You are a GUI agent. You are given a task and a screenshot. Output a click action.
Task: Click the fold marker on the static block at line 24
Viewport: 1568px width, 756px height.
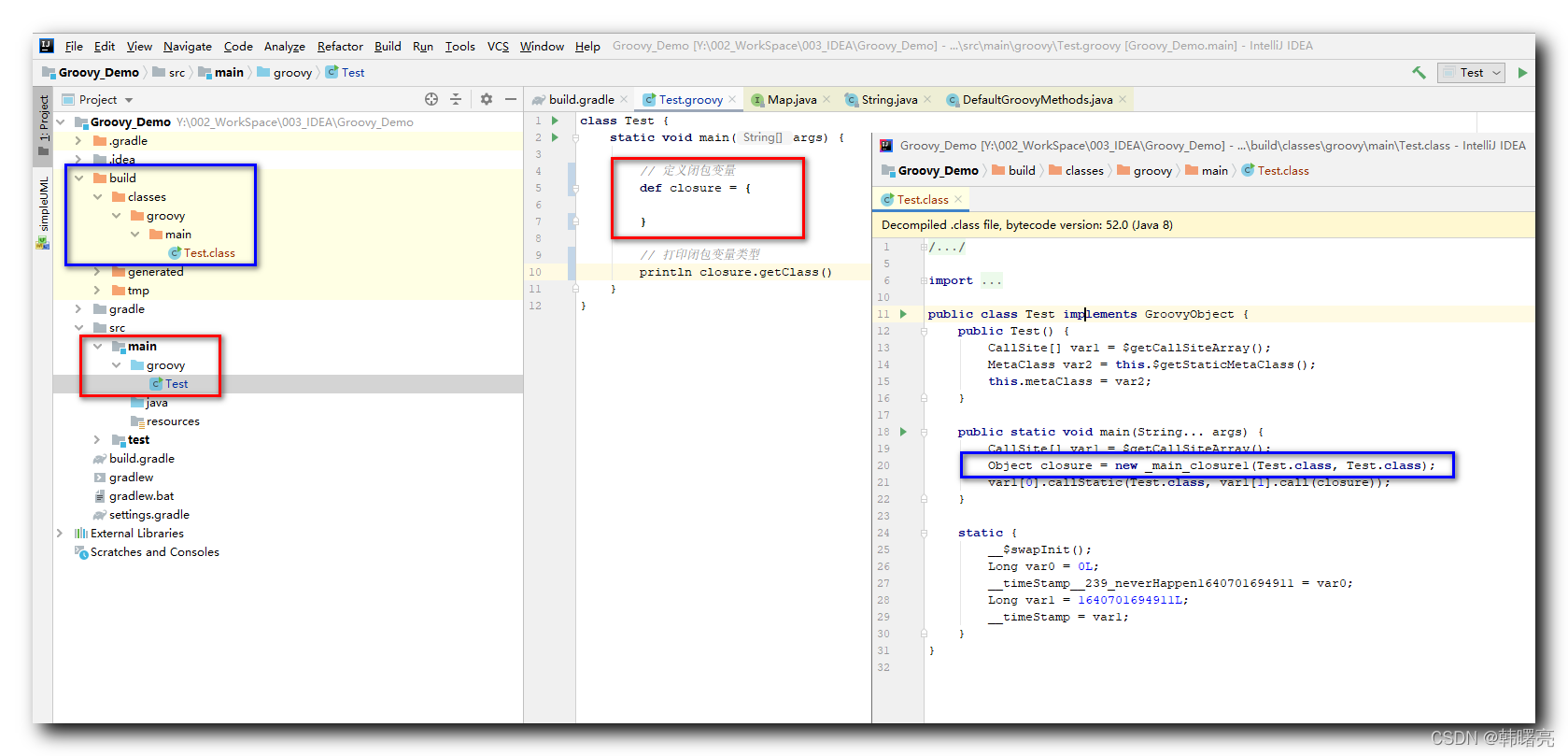924,533
